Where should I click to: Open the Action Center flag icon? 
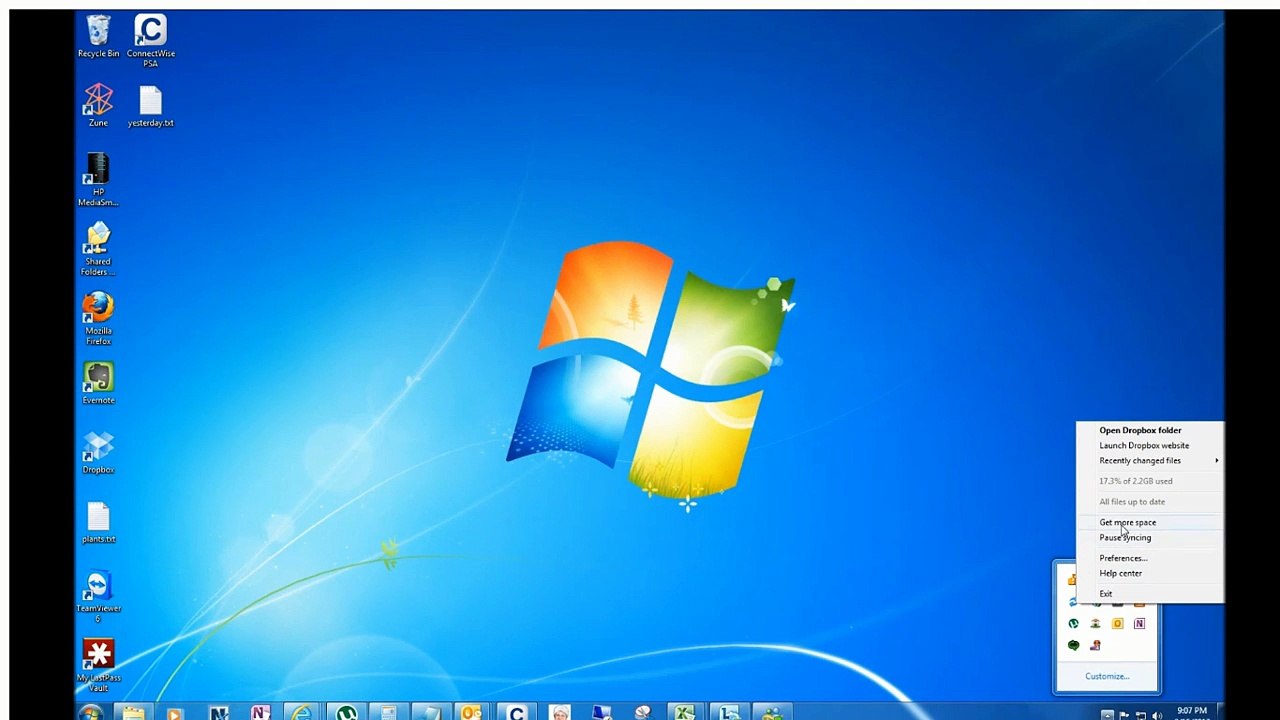pyautogui.click(x=1124, y=714)
